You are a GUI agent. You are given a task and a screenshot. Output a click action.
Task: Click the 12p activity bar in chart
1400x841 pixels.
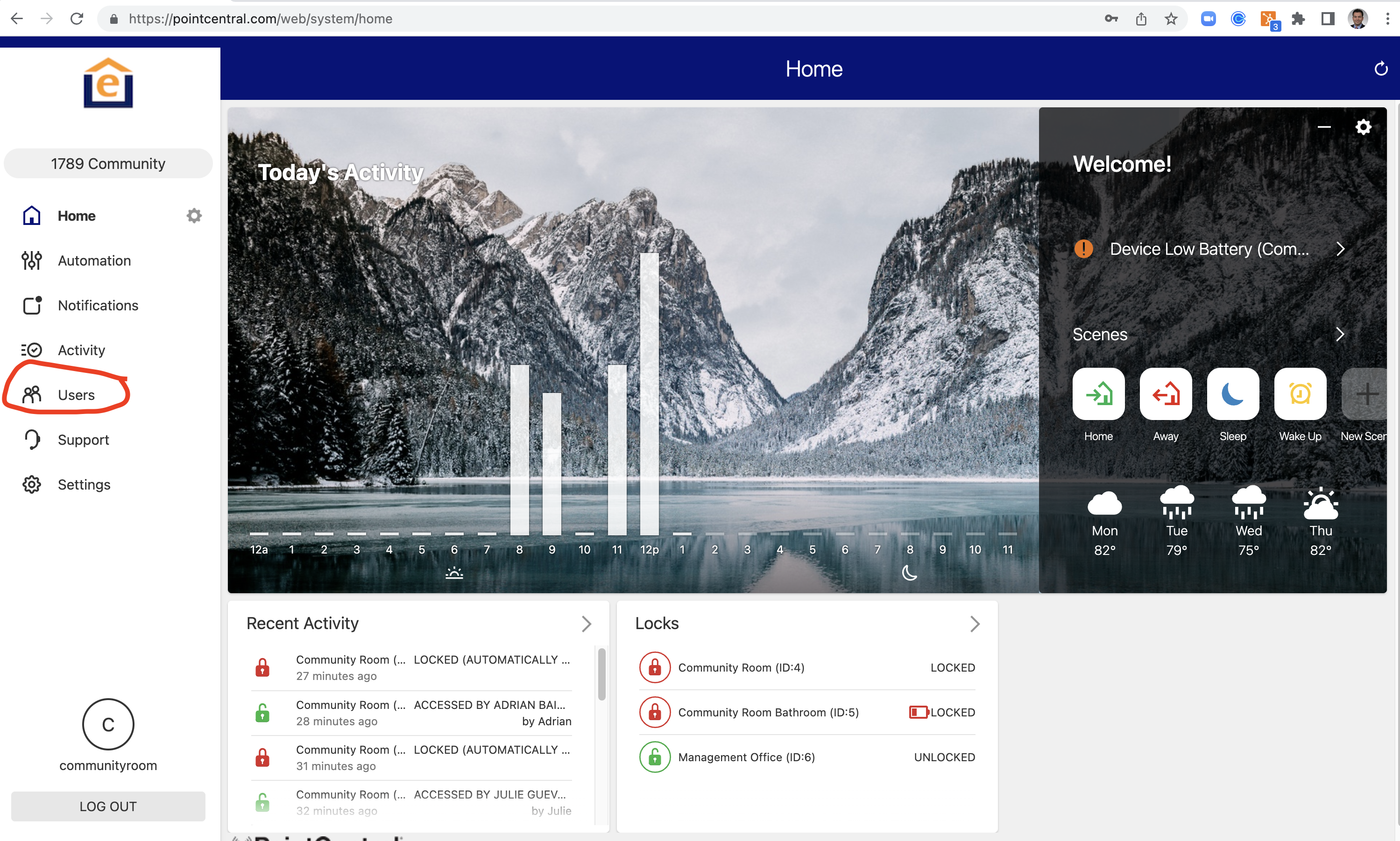649,394
